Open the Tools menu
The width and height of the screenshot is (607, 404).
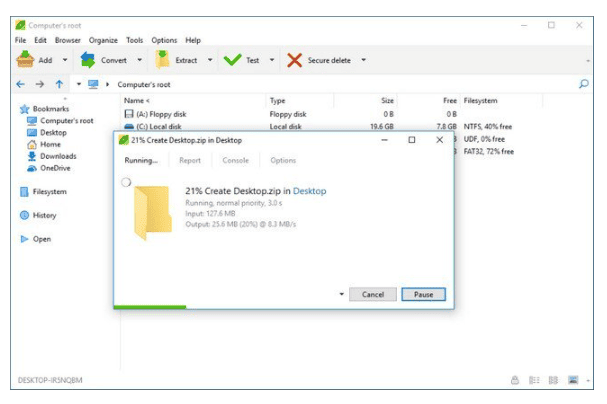point(134,40)
